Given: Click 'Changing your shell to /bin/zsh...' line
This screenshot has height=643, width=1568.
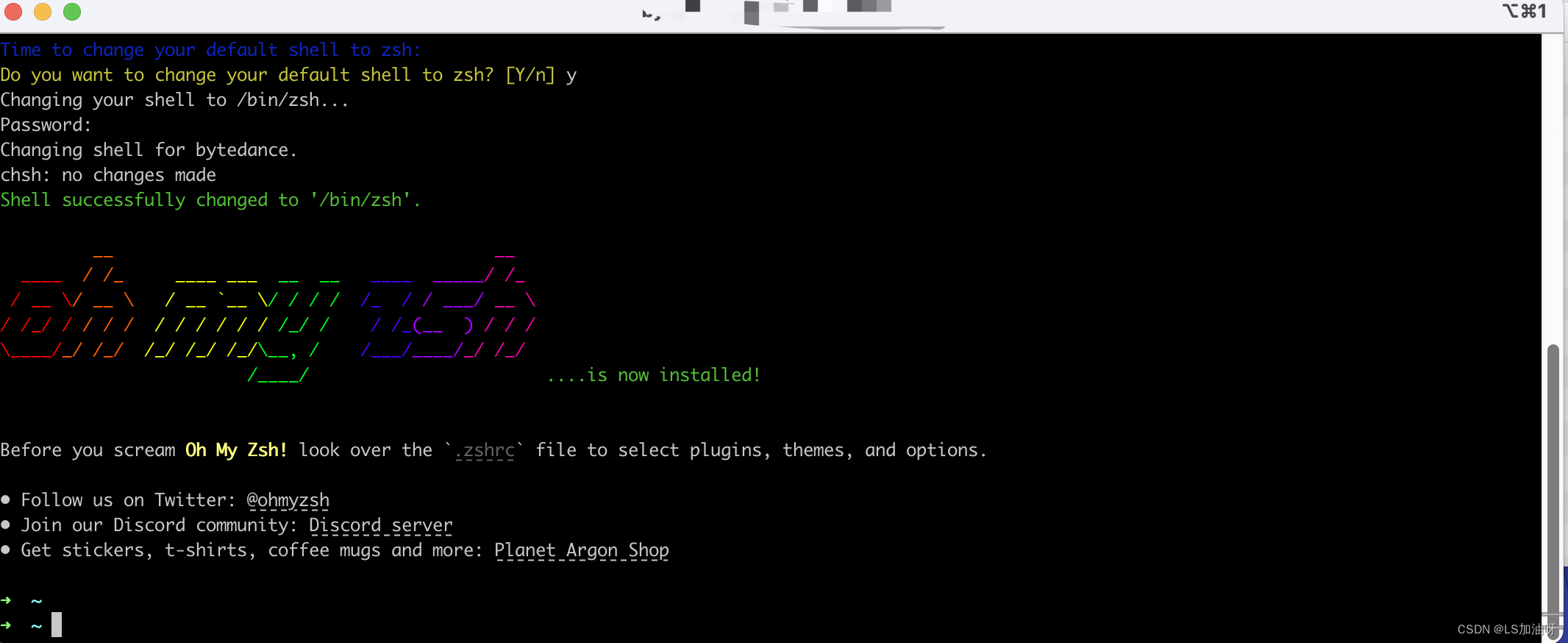Looking at the screenshot, I should 174,100.
